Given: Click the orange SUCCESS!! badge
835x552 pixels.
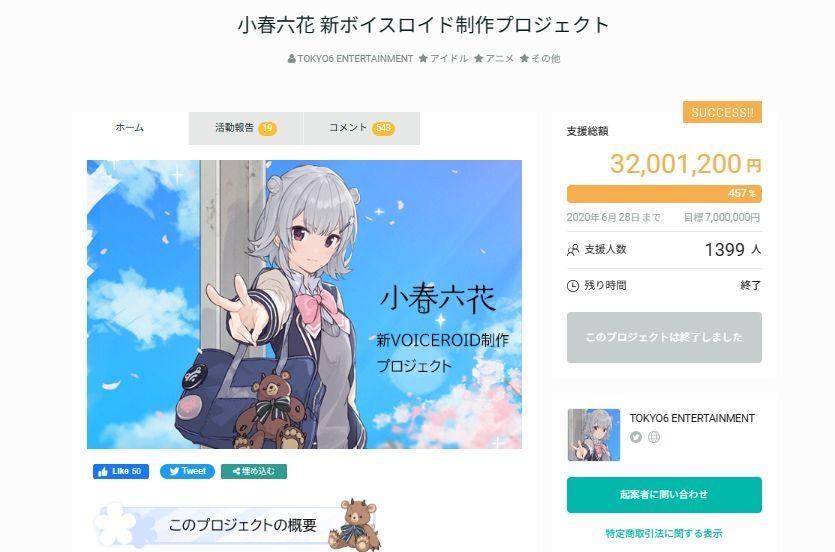Looking at the screenshot, I should [x=722, y=112].
